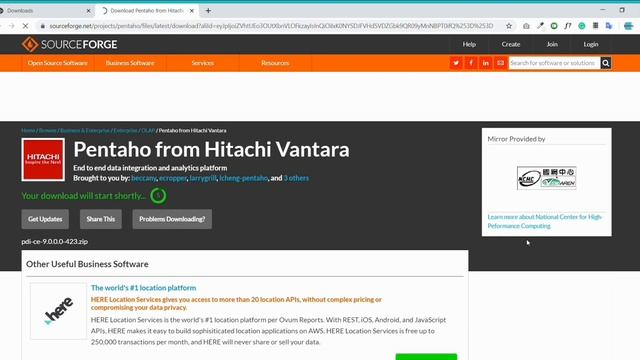Open ecropper contributor profile
The image size is (640, 360).
[173, 178]
